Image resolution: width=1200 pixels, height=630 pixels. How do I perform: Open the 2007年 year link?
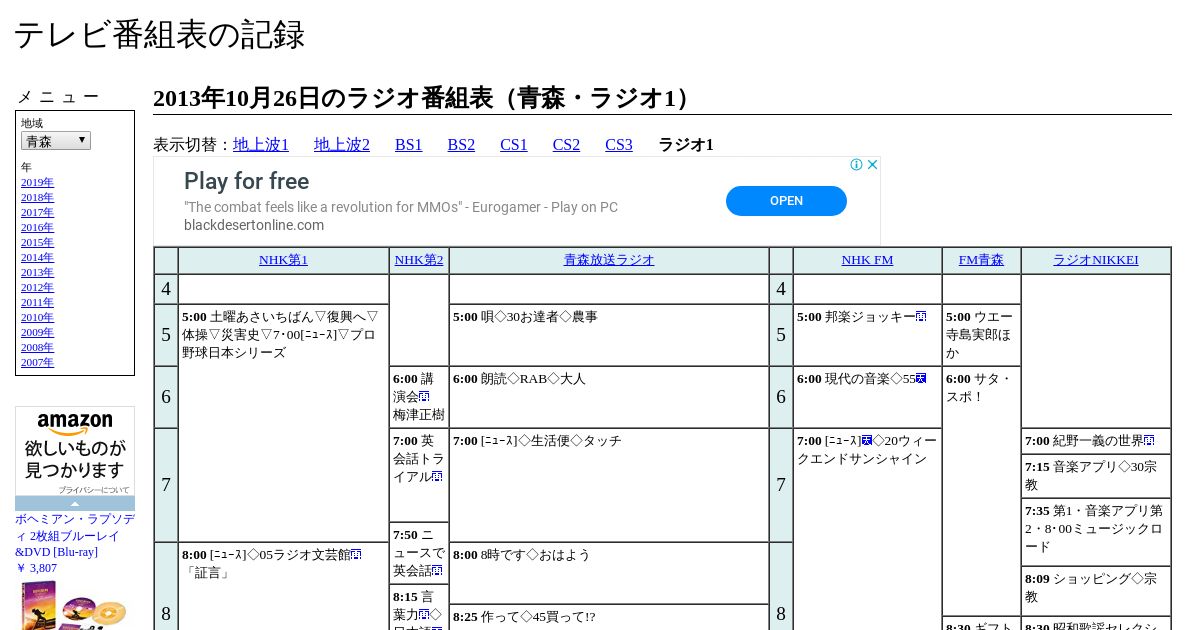tap(37, 362)
